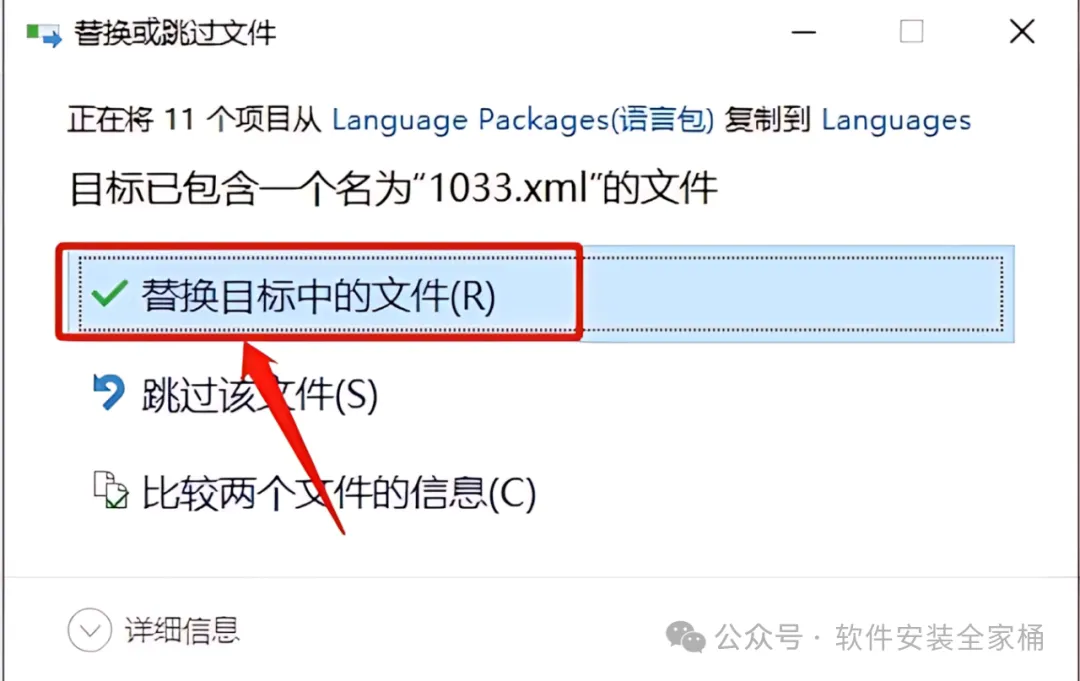Click the 软件安装全家桶 watermark text
Screen dimensions: 1080x681
click(939, 637)
